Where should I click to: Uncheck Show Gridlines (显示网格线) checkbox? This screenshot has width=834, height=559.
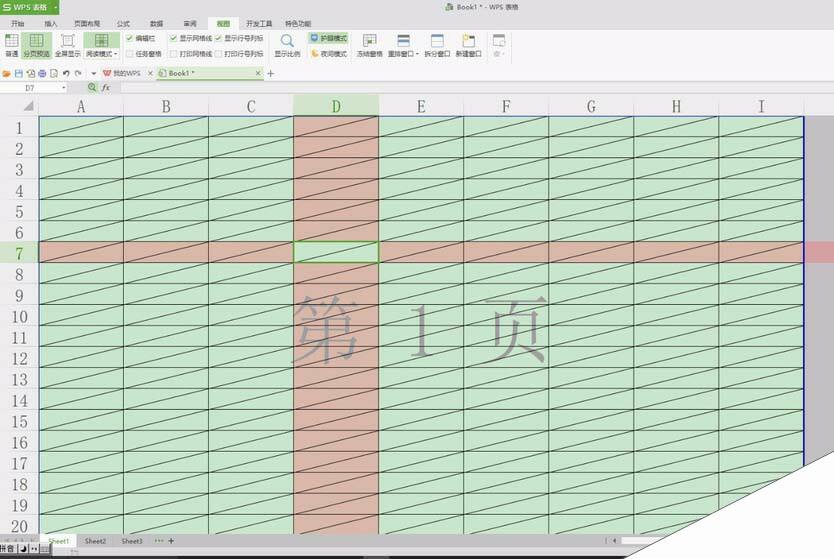point(173,38)
